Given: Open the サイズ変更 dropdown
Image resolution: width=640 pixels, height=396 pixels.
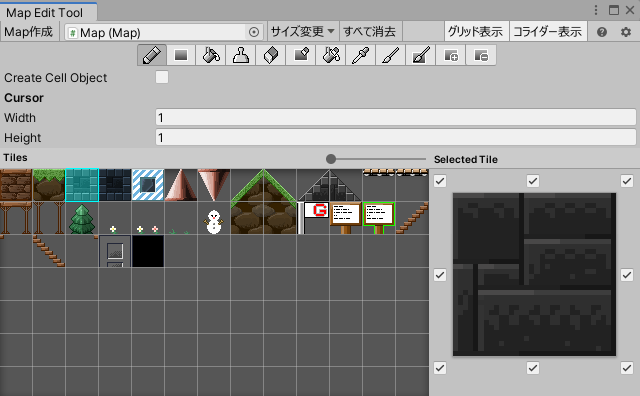Looking at the screenshot, I should pyautogui.click(x=303, y=31).
